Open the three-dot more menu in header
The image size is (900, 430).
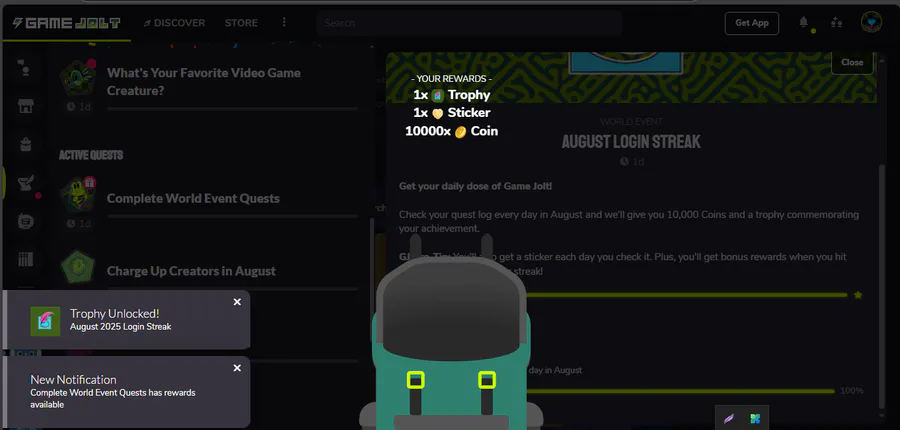coord(284,22)
